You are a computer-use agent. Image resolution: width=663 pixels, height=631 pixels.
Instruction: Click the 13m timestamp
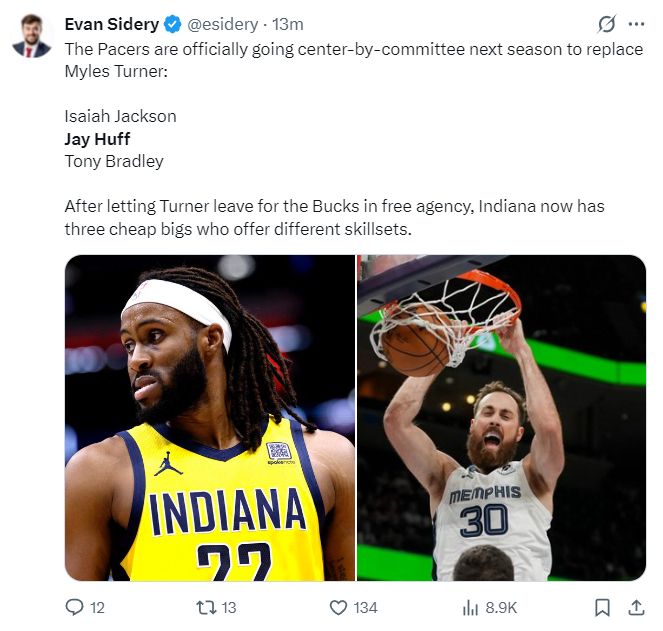(288, 24)
